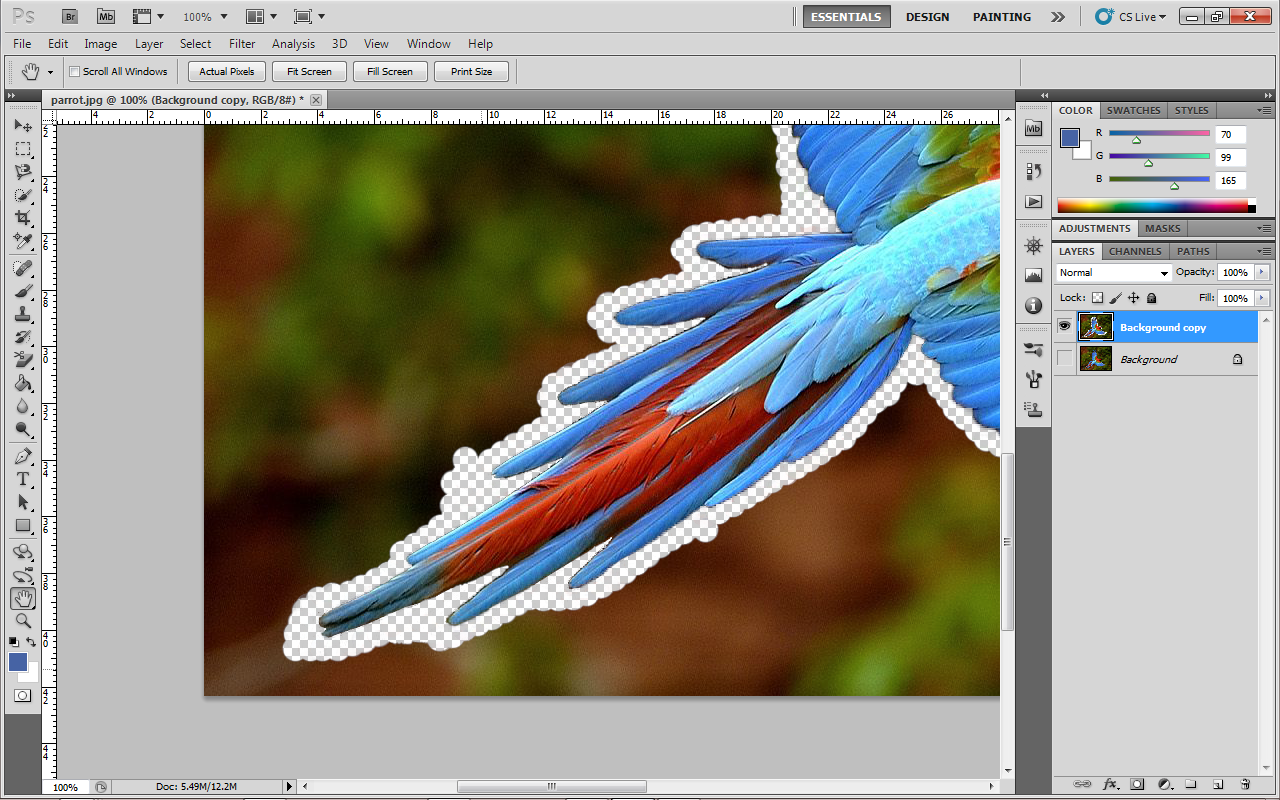This screenshot has width=1280, height=800.
Task: Open the Fill slider arrow
Action: tap(1261, 298)
